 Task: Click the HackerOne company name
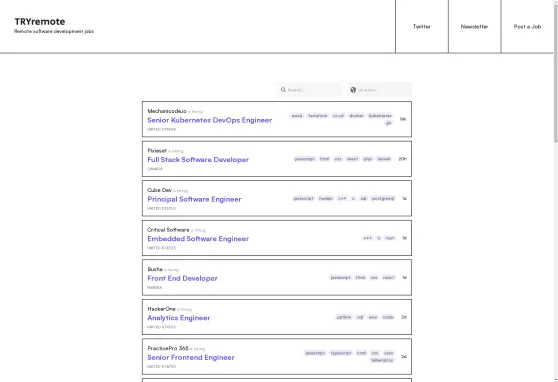pos(161,309)
